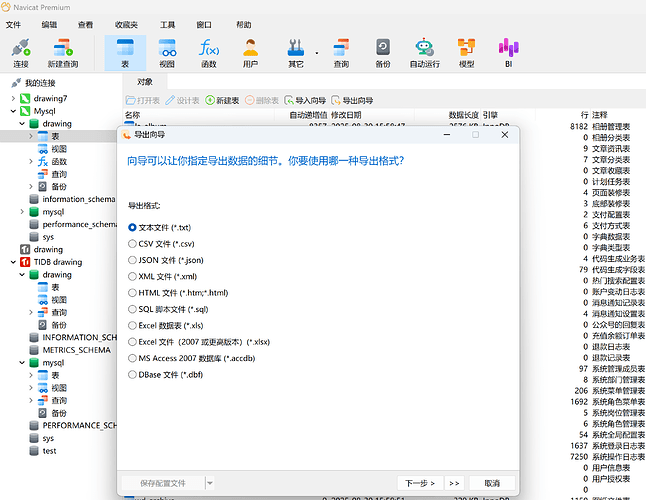Expand 函数 node under Mysql drawing
The height and width of the screenshot is (500, 646).
pyautogui.click(x=31, y=161)
